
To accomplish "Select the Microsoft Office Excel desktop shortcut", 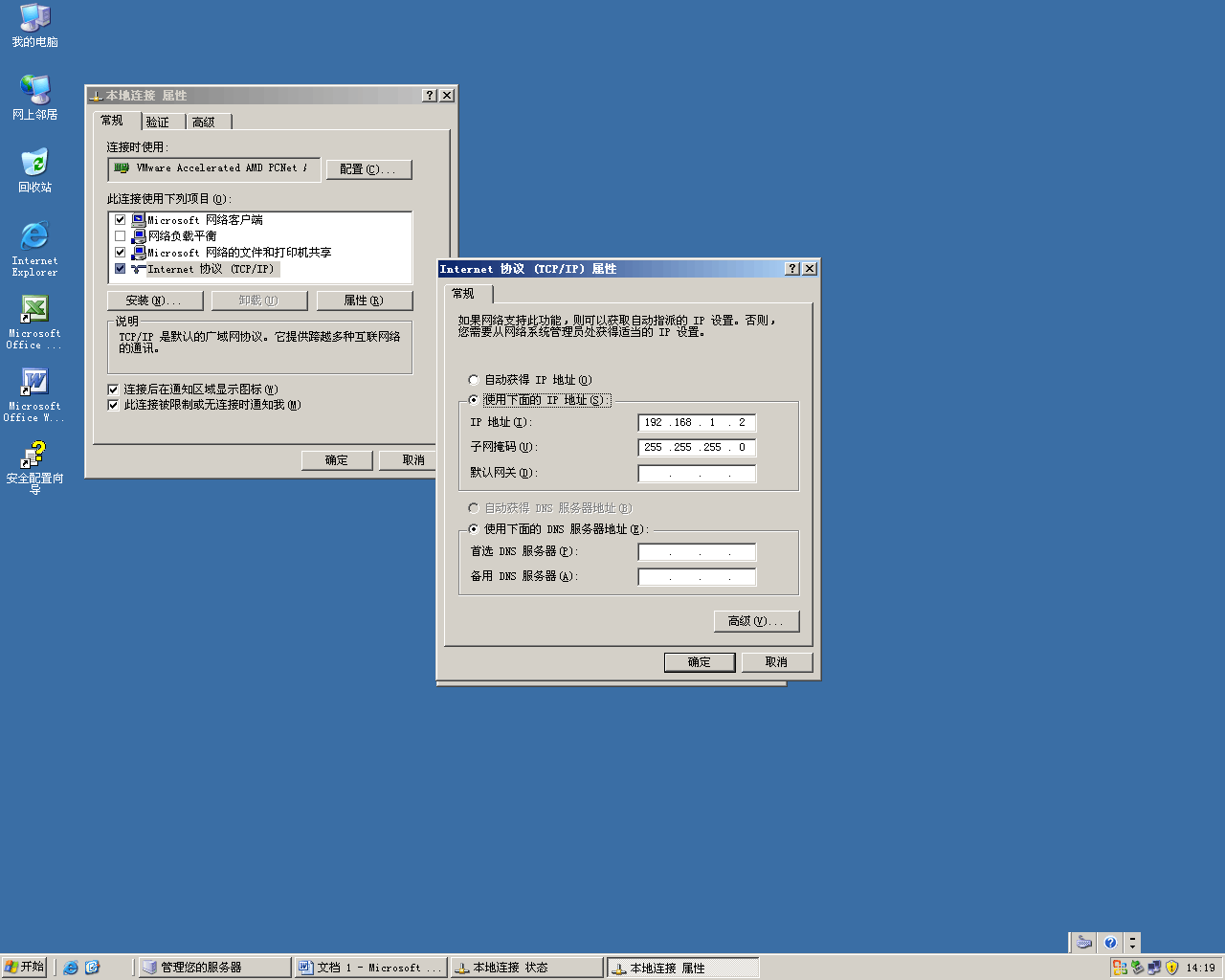I will 34,321.
